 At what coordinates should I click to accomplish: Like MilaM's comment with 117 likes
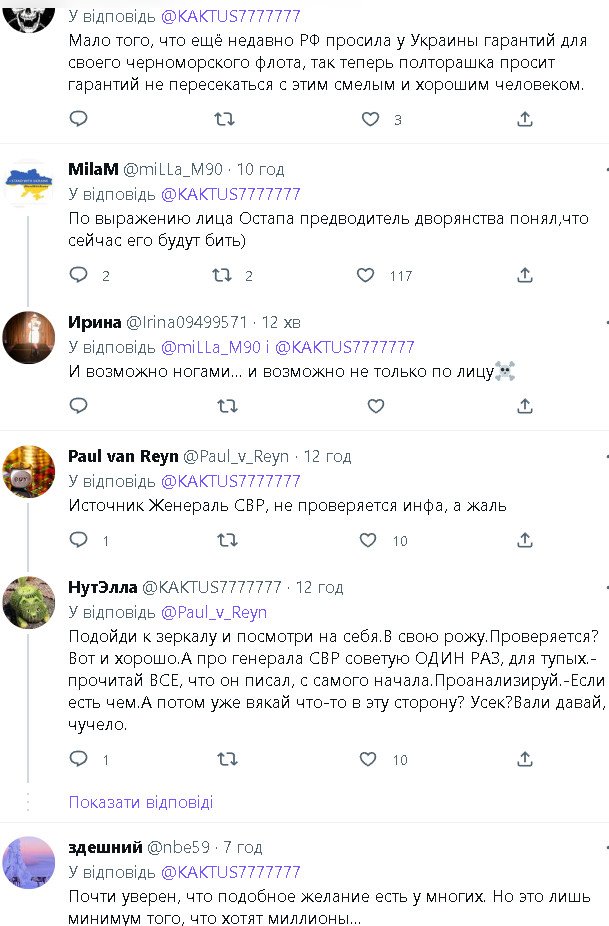tap(366, 275)
